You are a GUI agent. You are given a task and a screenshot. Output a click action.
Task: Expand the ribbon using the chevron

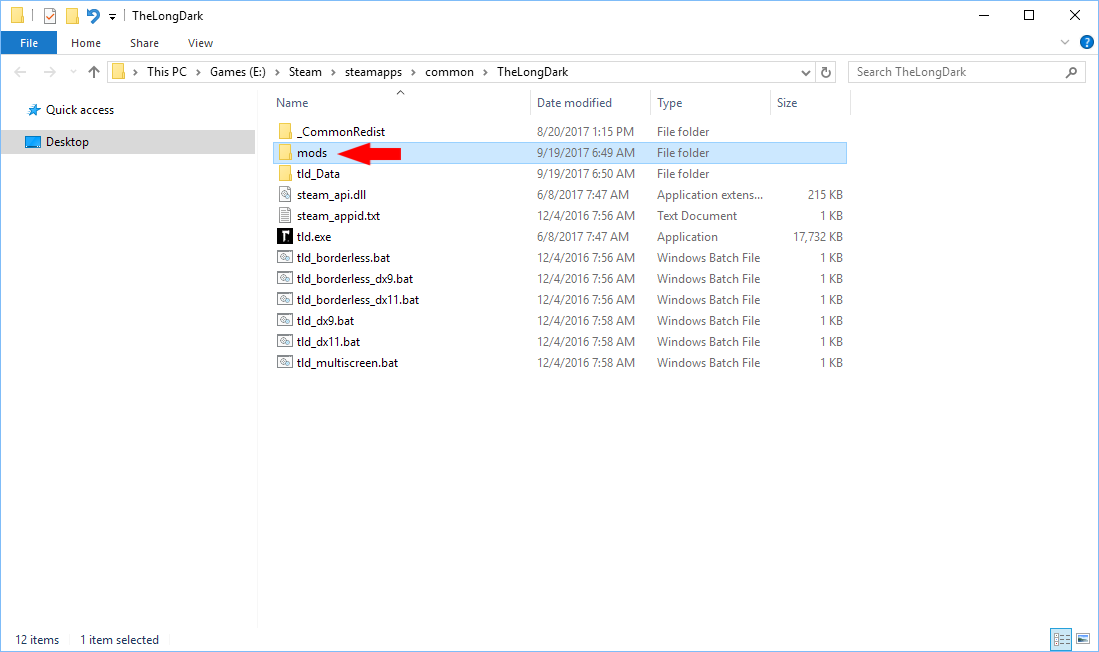[1065, 43]
